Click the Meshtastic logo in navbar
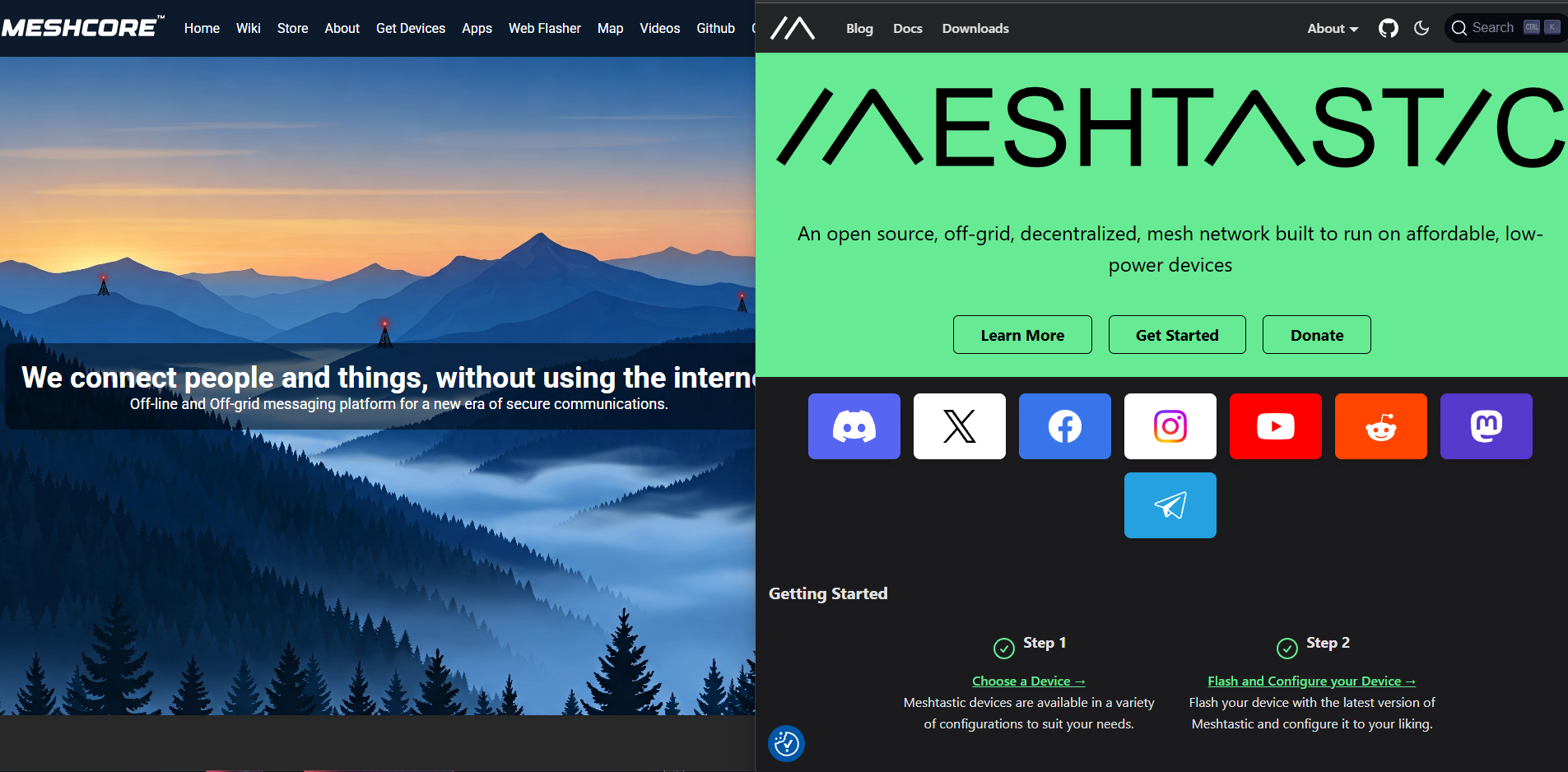 click(793, 29)
